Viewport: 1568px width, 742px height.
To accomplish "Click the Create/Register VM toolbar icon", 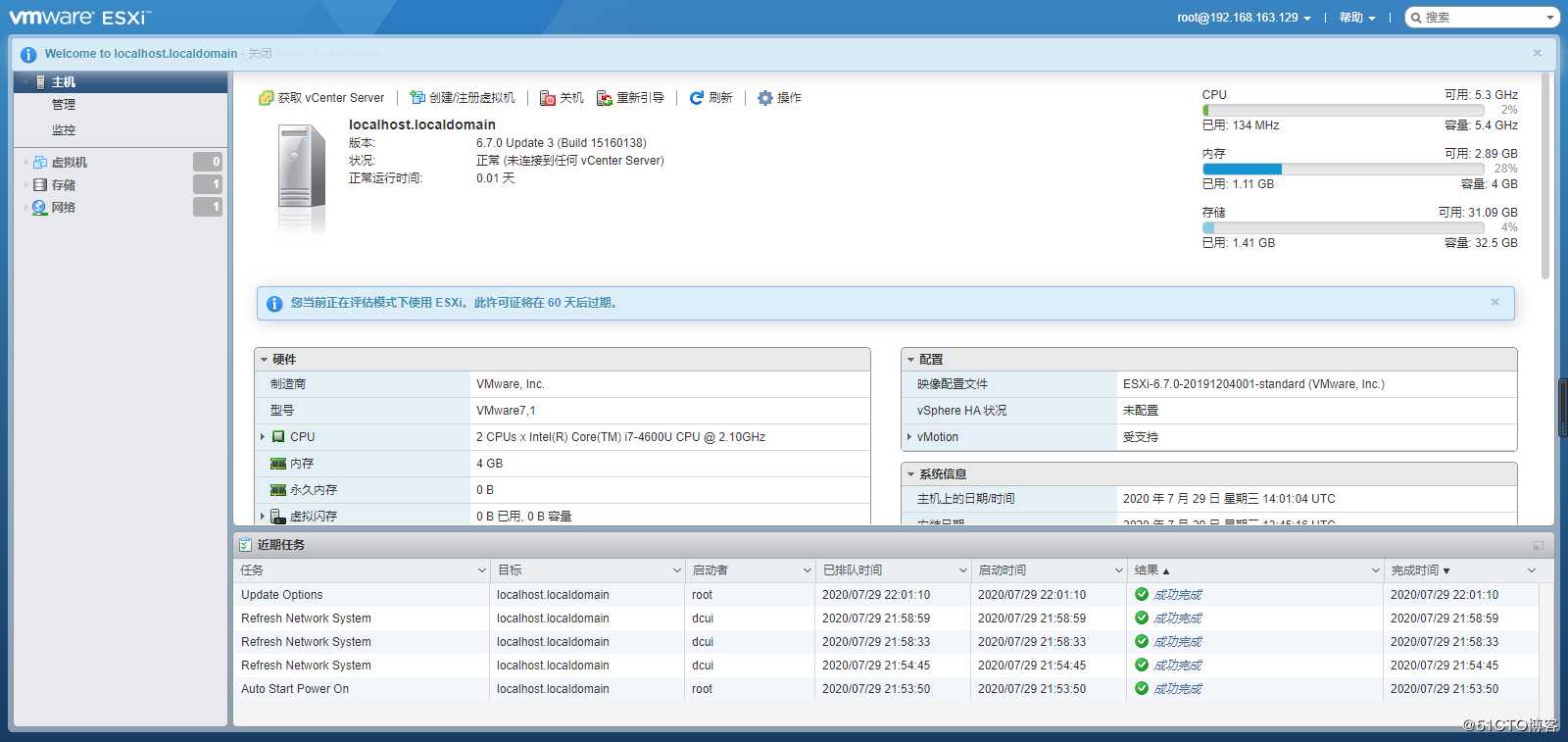I will [x=417, y=98].
